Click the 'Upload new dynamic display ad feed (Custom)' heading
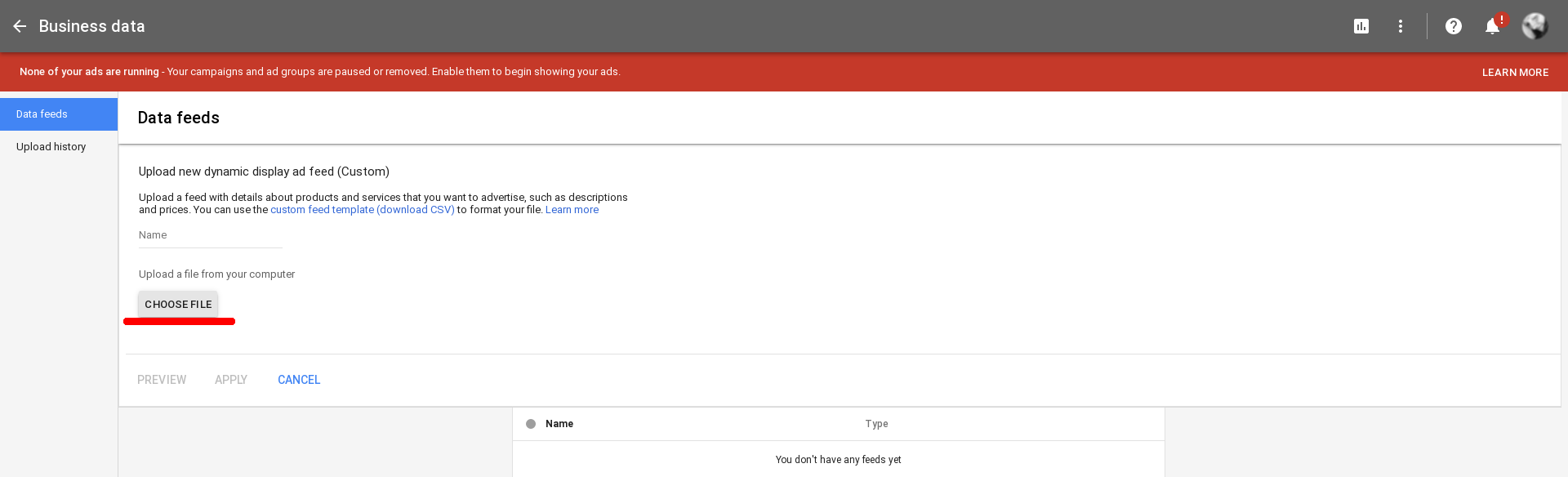Viewport: 1568px width, 477px height. [x=264, y=172]
